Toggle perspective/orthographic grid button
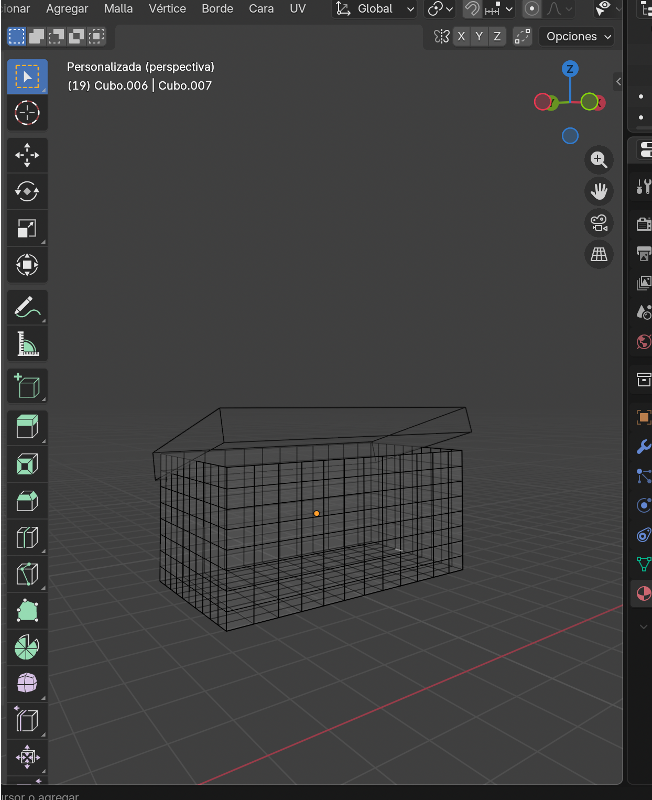This screenshot has width=652, height=800. coord(598,254)
